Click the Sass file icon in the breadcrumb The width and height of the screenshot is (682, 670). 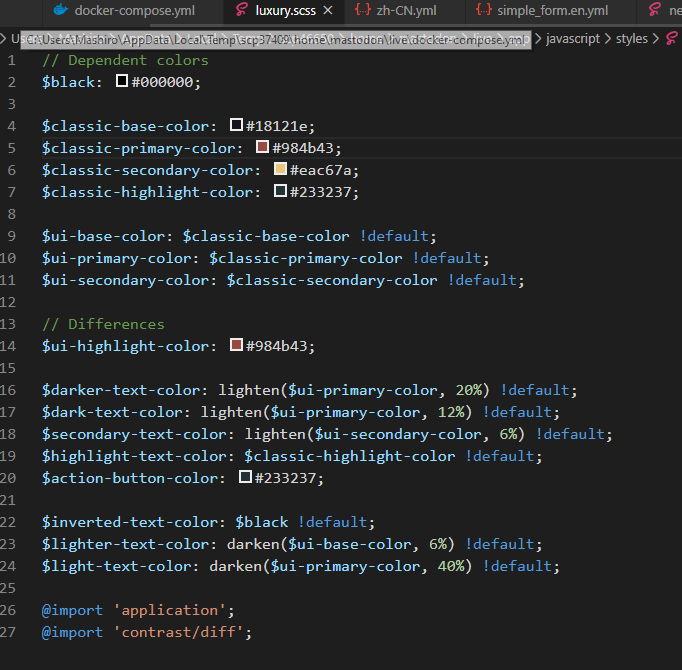point(672,39)
